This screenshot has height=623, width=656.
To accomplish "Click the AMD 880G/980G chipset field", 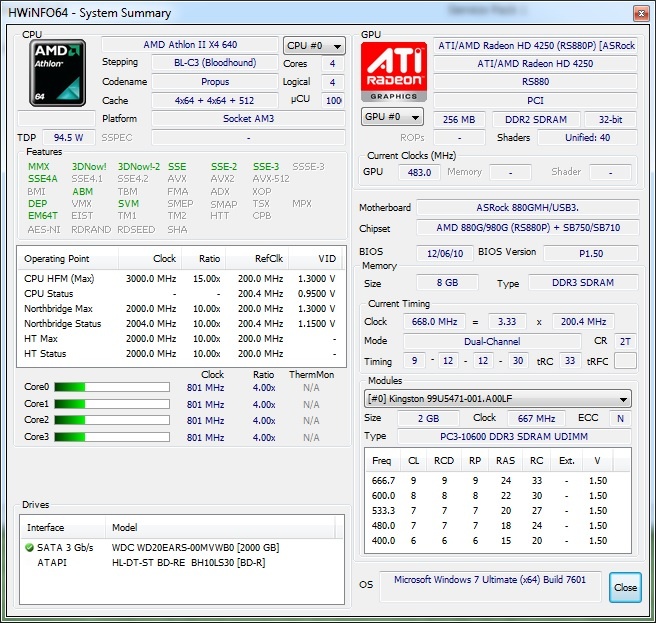I will 528,228.
